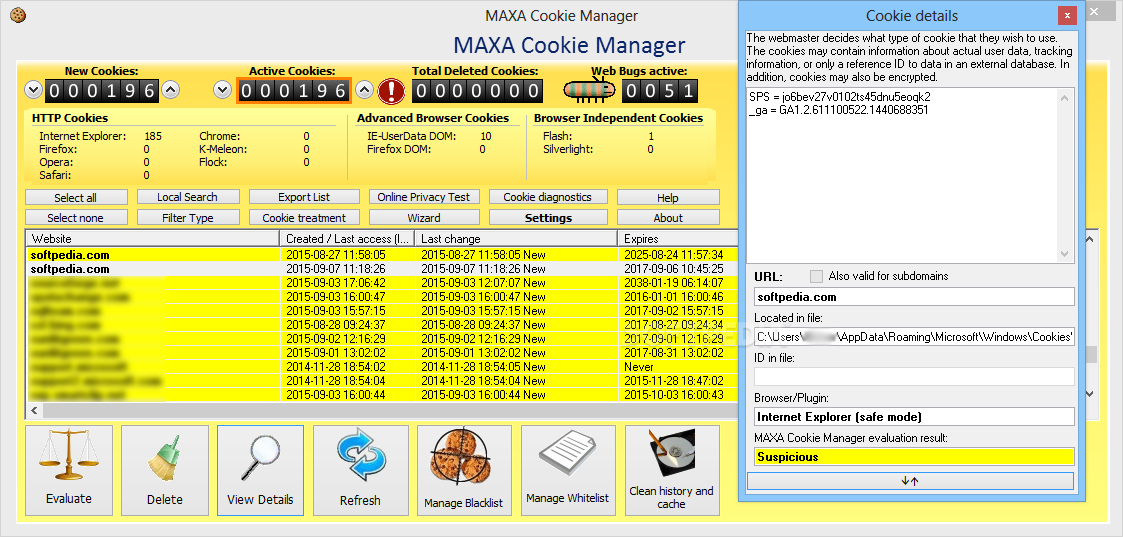The image size is (1123, 537).
Task: Select row created 2015-09-03 17:06:42
Action: (x=382, y=283)
